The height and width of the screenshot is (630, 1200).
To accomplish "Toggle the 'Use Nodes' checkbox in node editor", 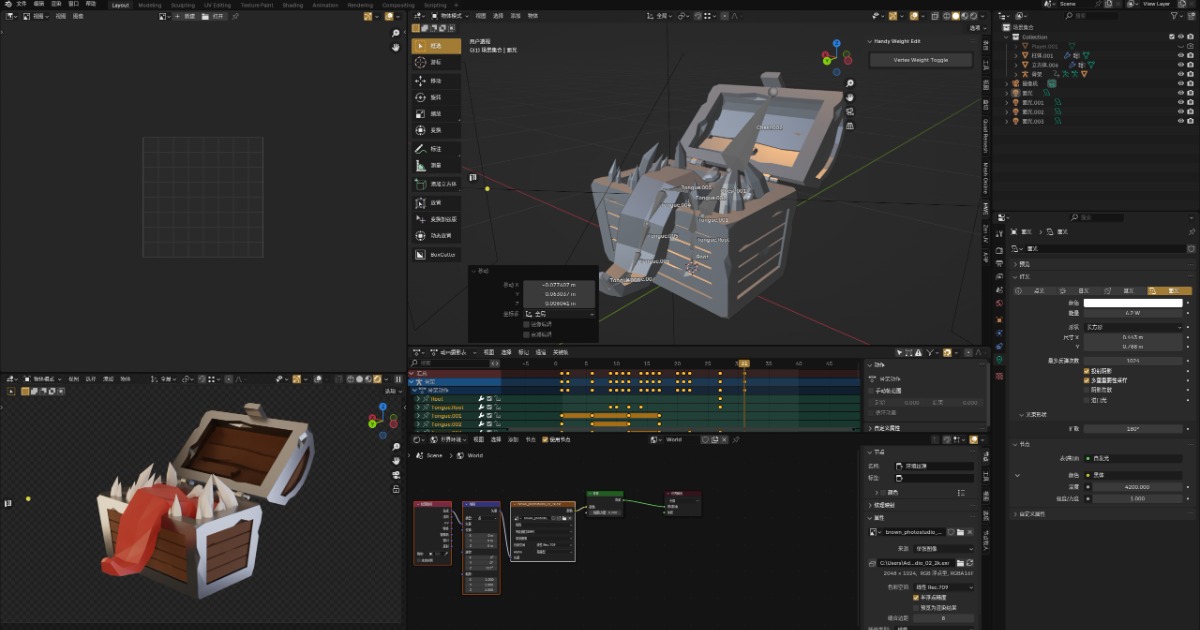I will 545,439.
